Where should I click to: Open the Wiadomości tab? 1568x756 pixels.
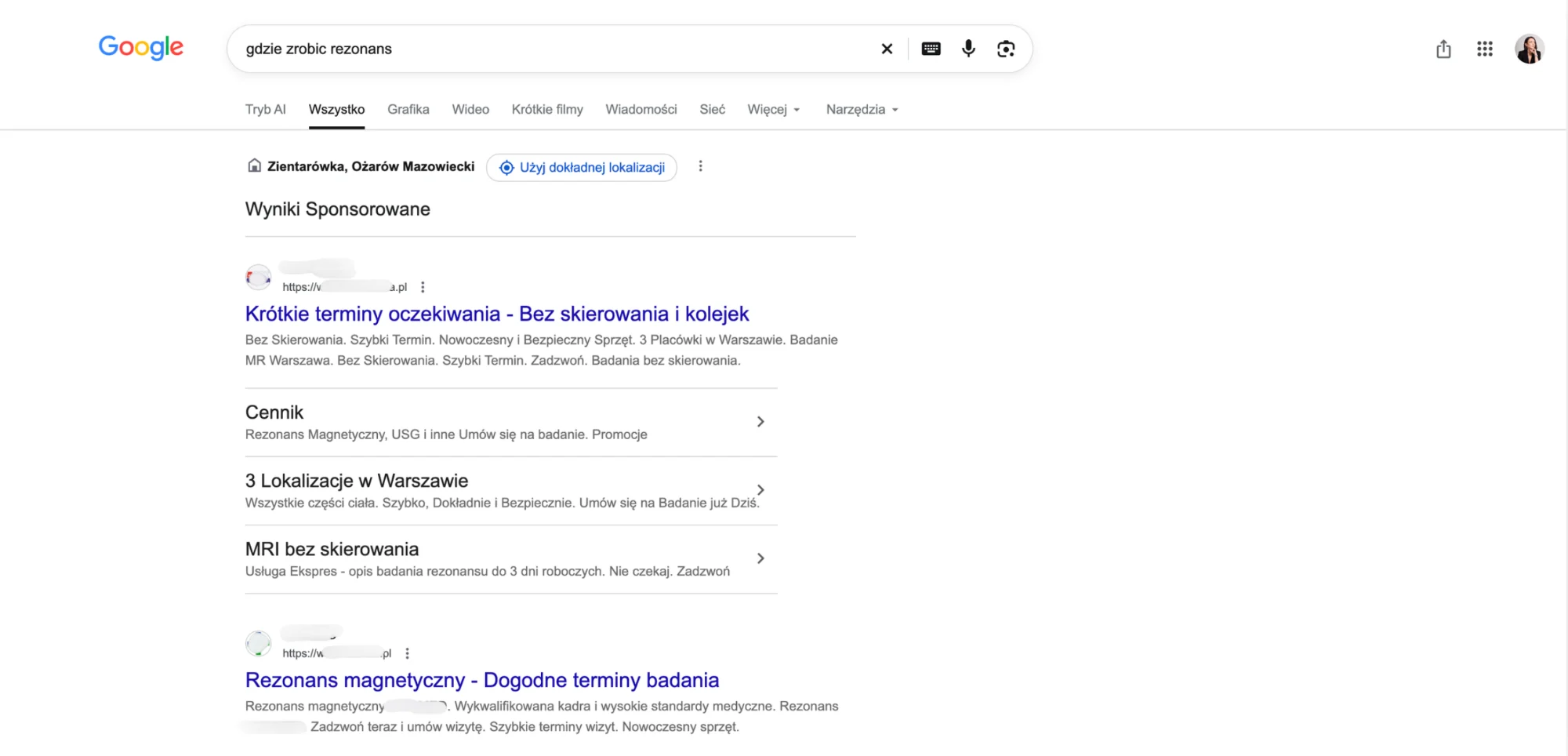(641, 110)
